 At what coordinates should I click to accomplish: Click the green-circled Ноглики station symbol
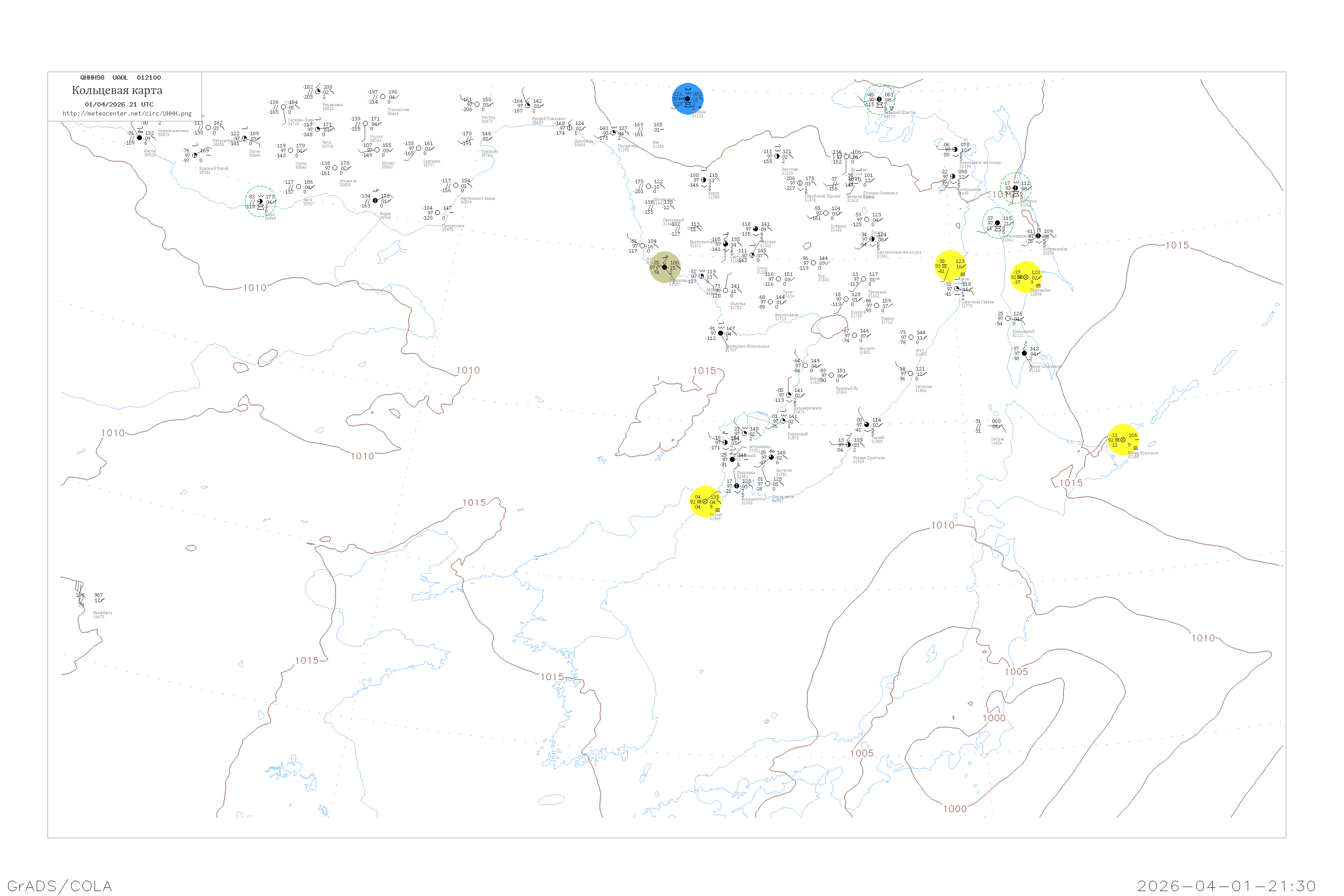(x=1016, y=188)
